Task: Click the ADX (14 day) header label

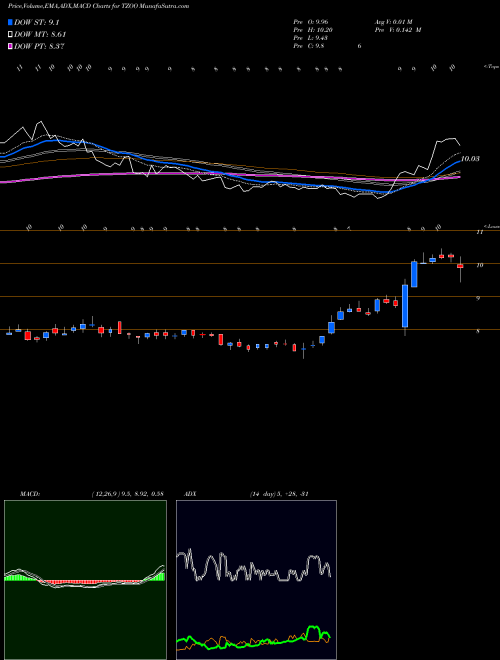Action: click(x=246, y=494)
